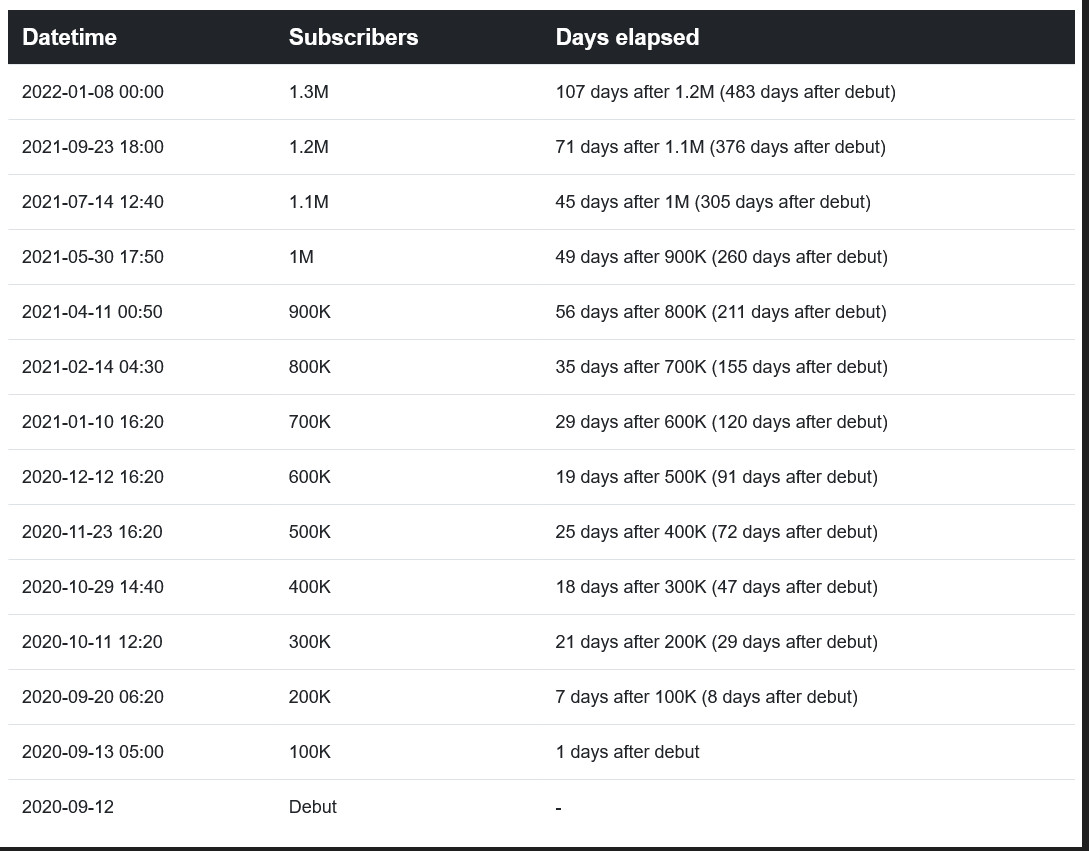Select the 1 days after debut cell
The width and height of the screenshot is (1089, 851).
coord(627,752)
